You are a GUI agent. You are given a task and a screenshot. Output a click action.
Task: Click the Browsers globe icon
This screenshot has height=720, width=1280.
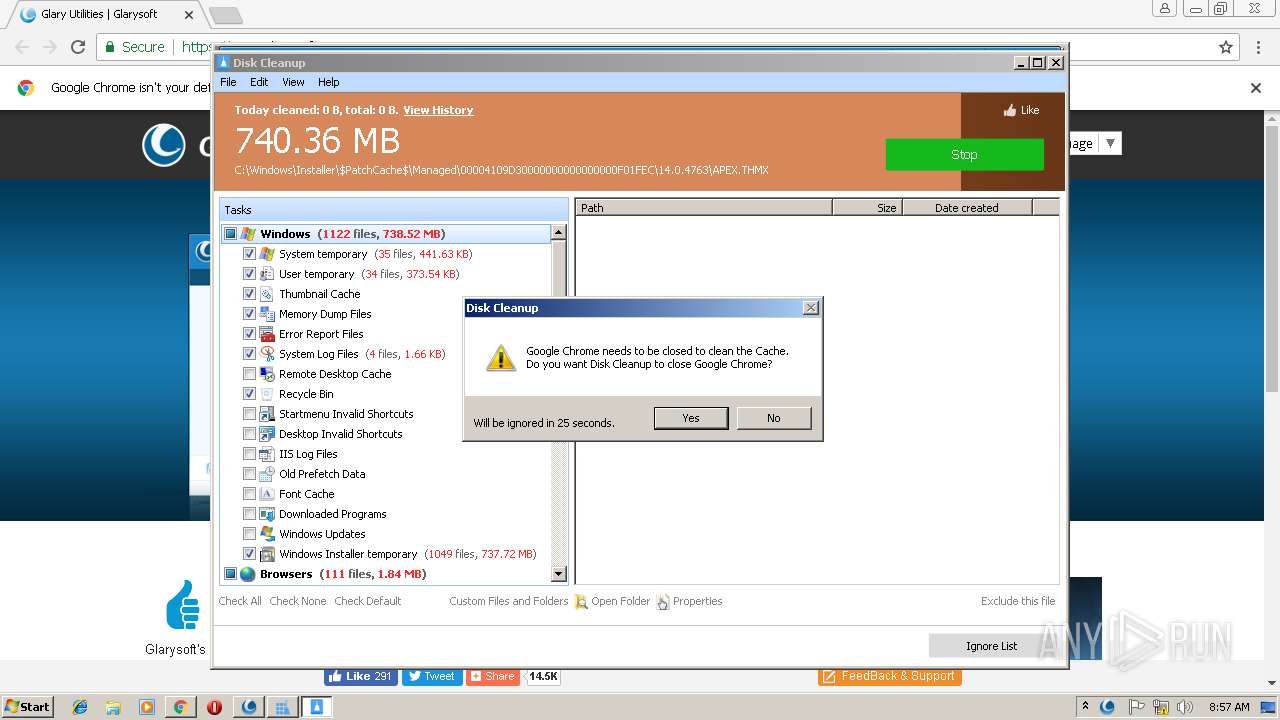(x=248, y=574)
